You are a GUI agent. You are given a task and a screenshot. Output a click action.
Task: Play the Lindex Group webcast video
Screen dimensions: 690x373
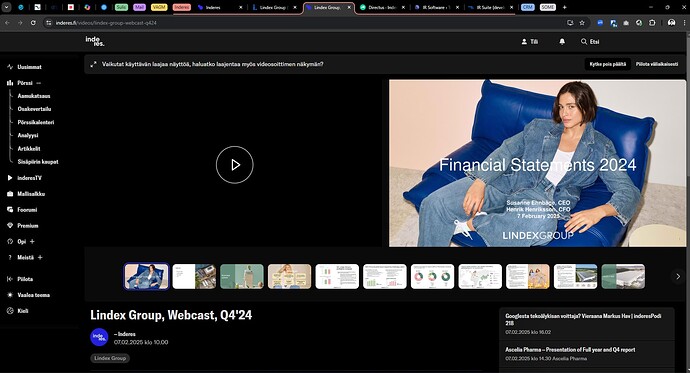tap(235, 165)
